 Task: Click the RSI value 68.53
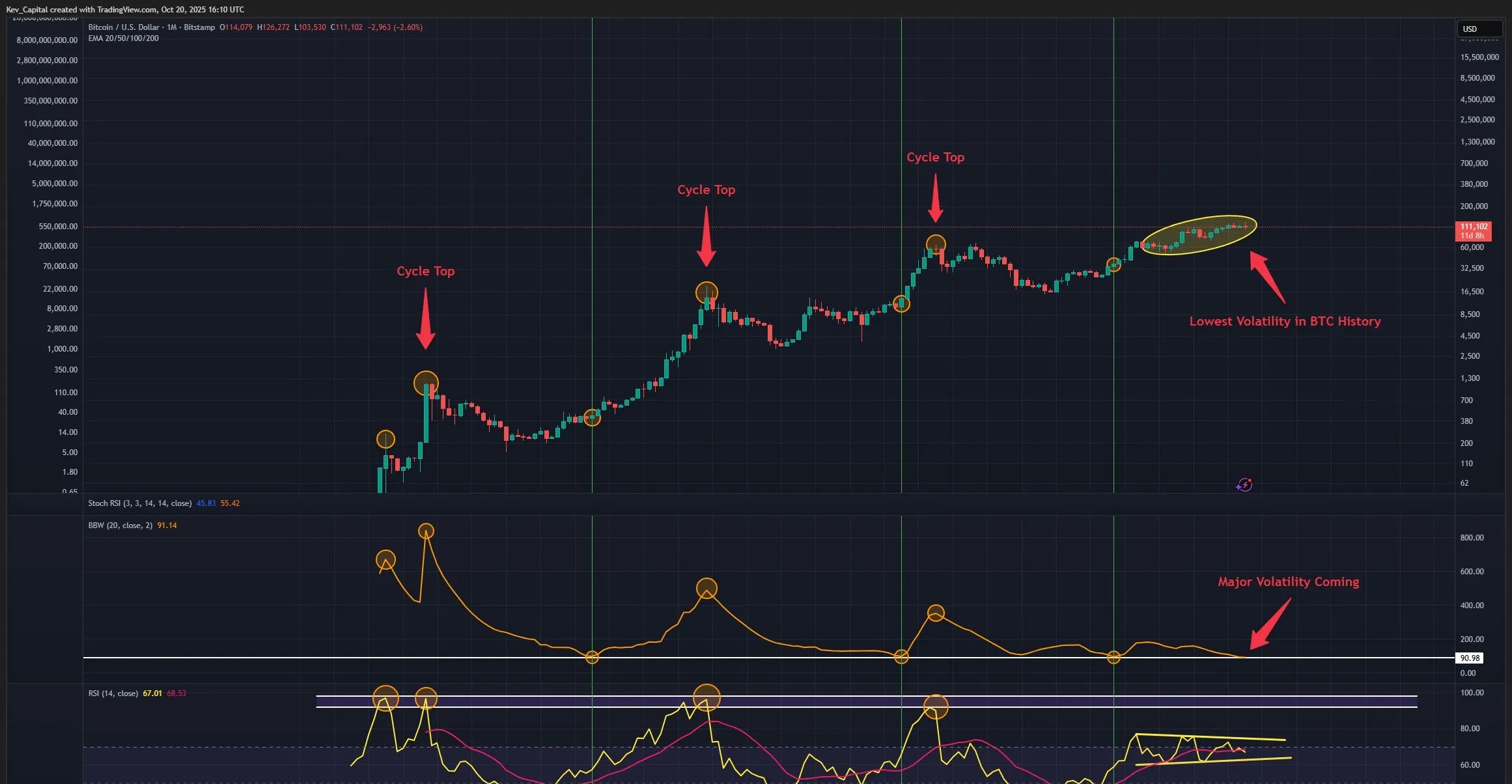click(x=176, y=693)
